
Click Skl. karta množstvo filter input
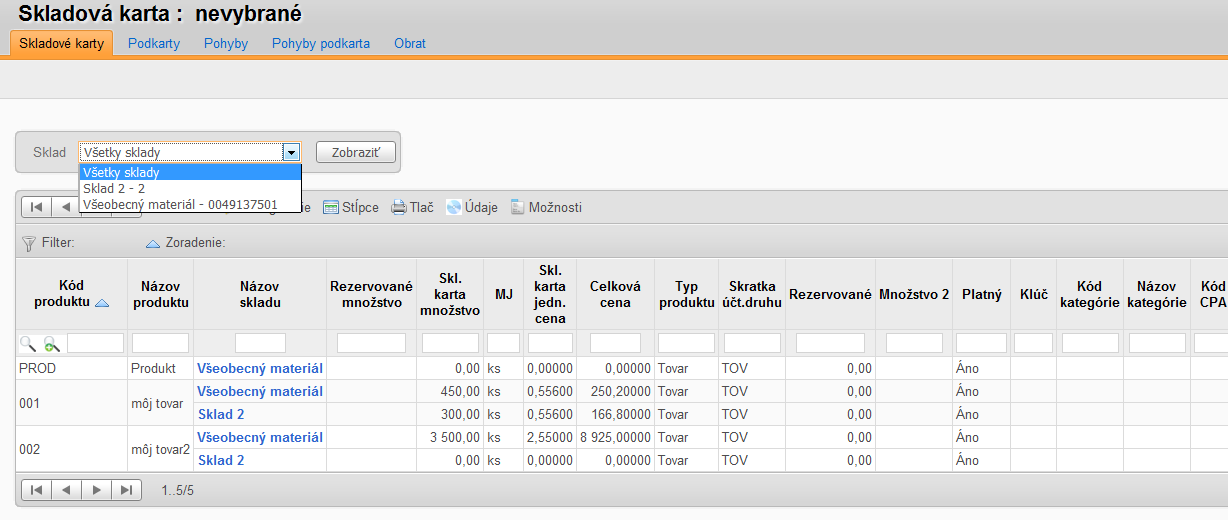450,343
